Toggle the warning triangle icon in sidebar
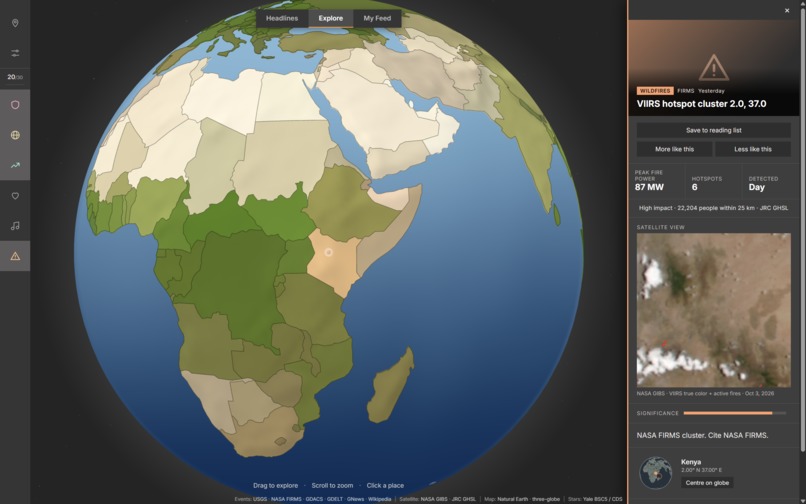 point(15,256)
